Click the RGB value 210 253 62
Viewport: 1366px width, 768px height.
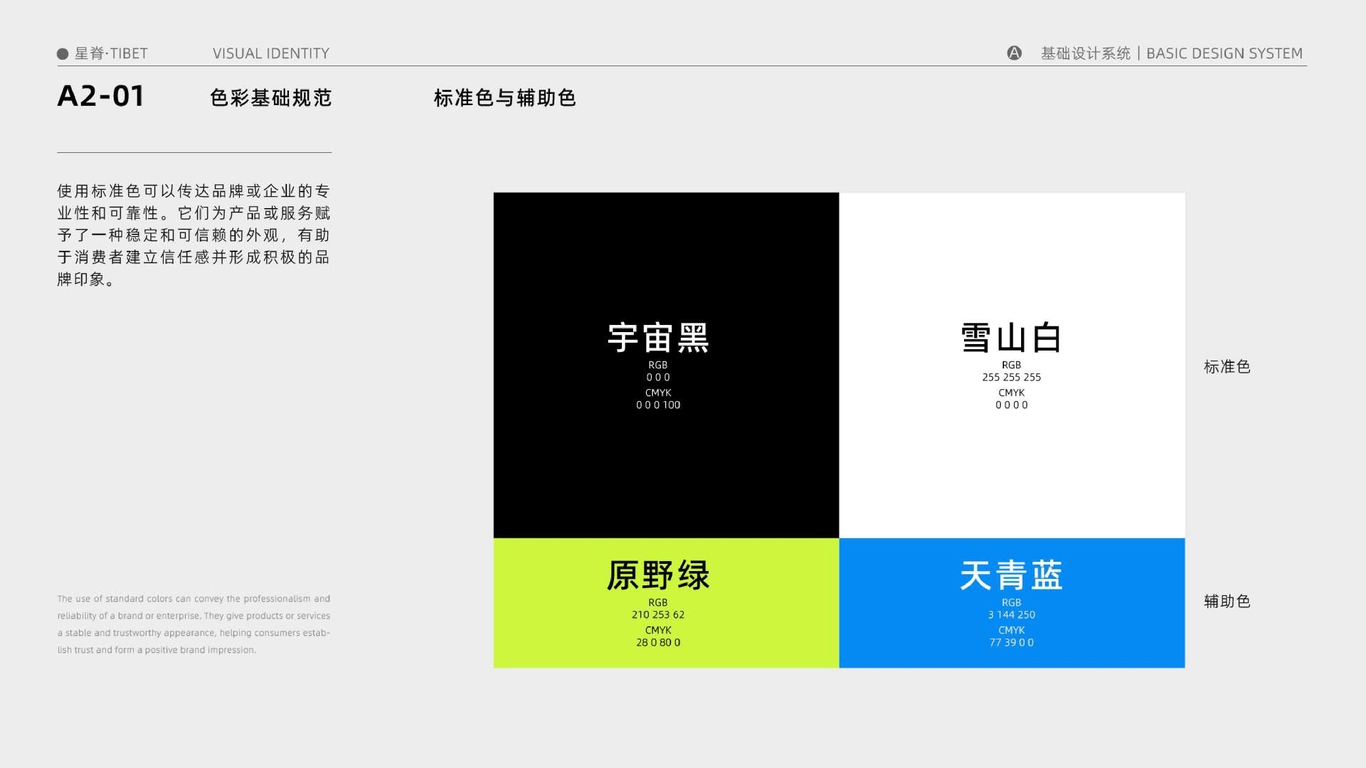click(658, 615)
